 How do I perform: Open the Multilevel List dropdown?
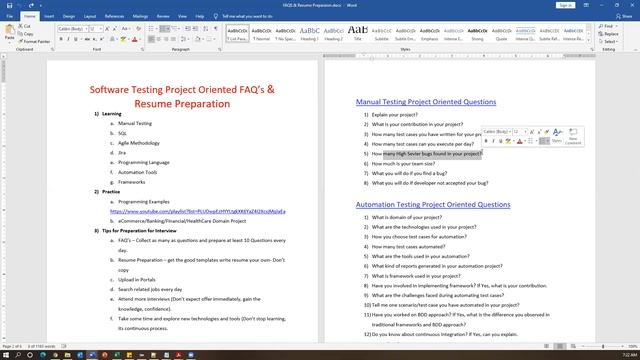tap(175, 29)
